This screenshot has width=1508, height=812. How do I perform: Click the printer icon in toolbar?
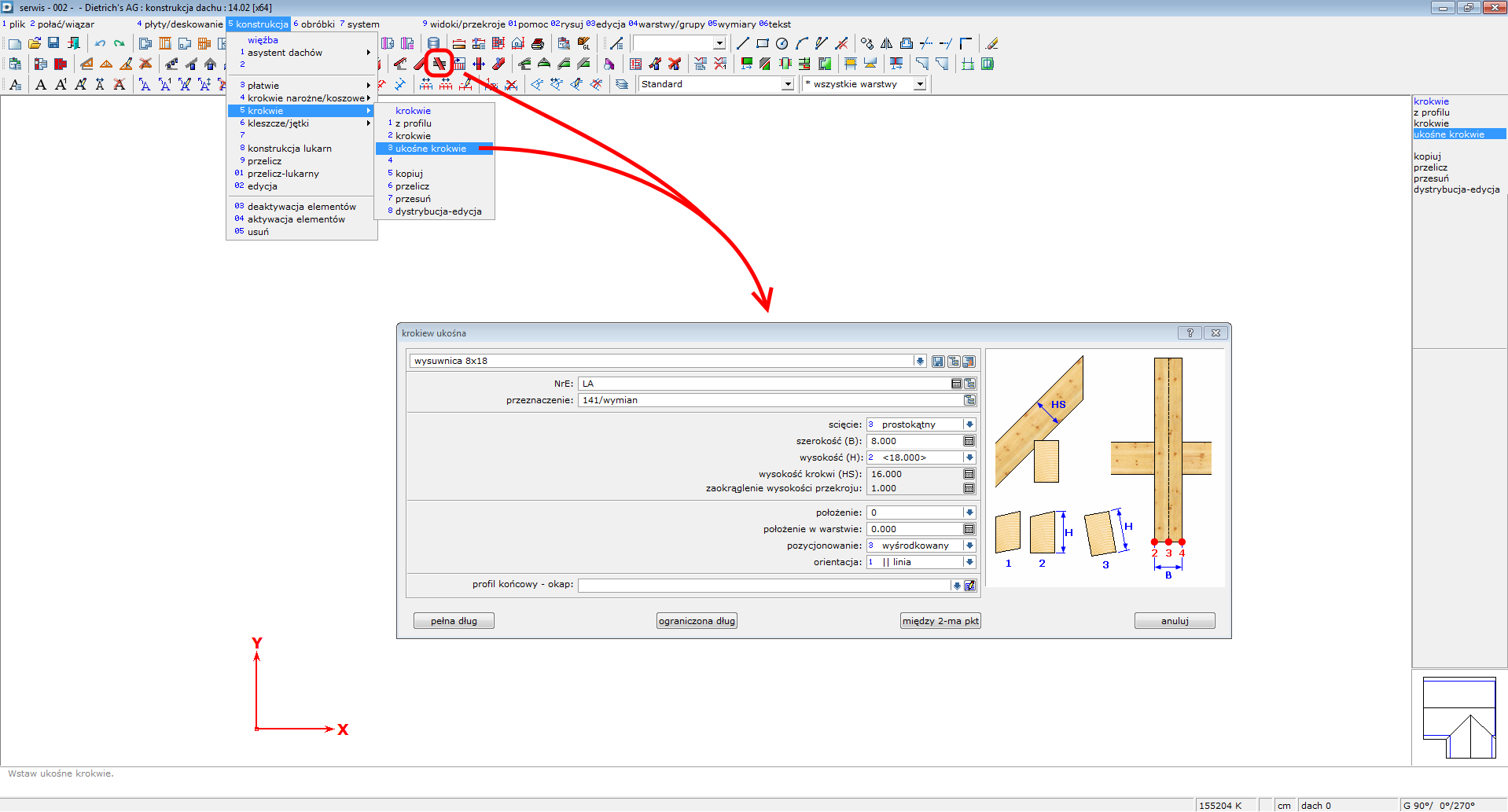(x=538, y=43)
